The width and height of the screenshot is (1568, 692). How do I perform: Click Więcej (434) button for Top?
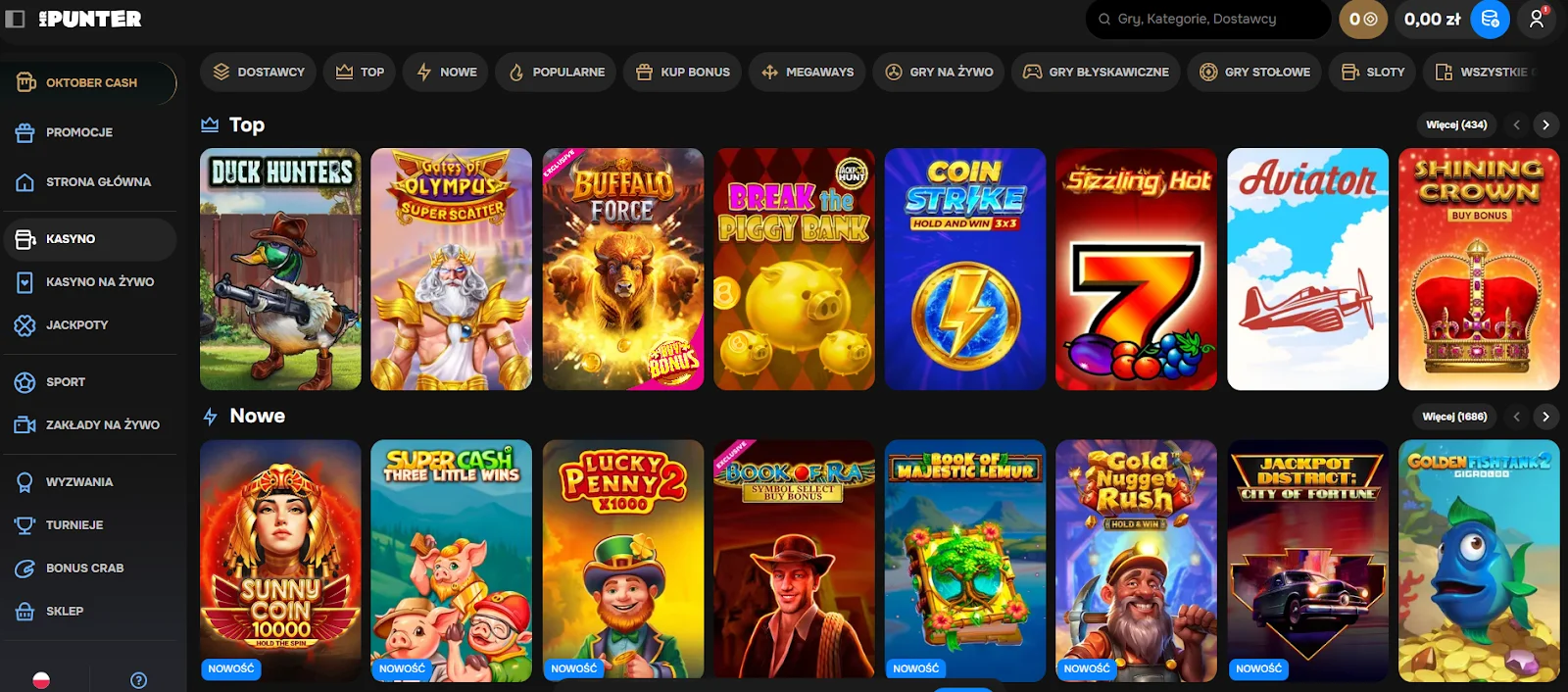point(1455,124)
